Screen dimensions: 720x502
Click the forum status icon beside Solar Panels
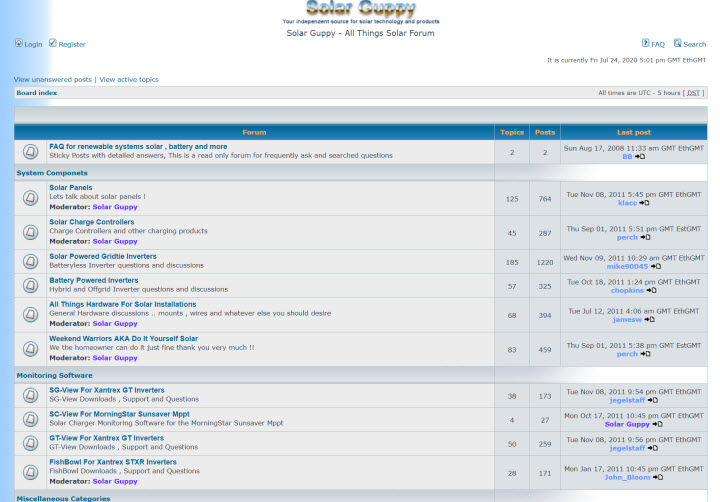coord(31,198)
